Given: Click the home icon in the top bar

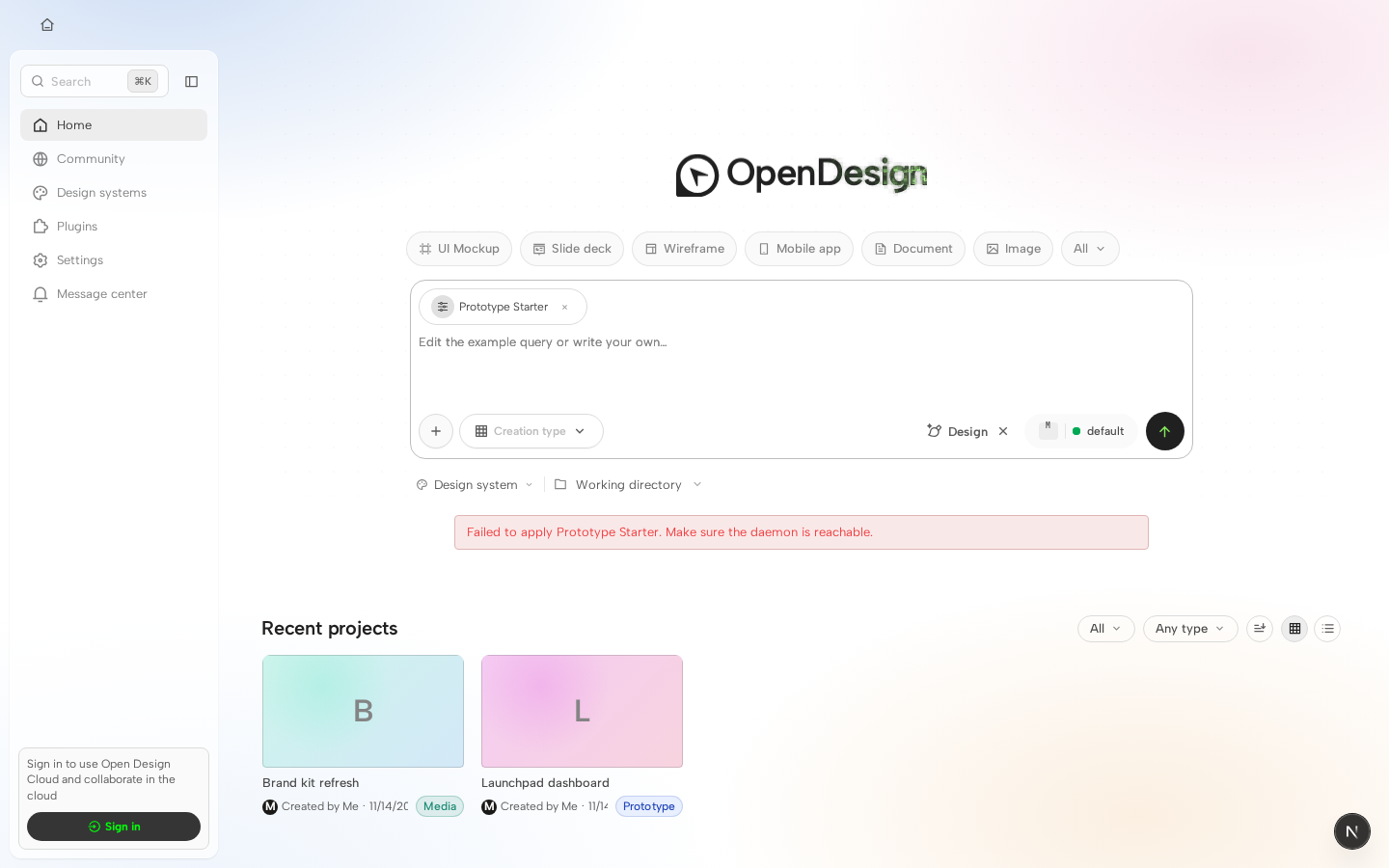Looking at the screenshot, I should click(x=47, y=25).
